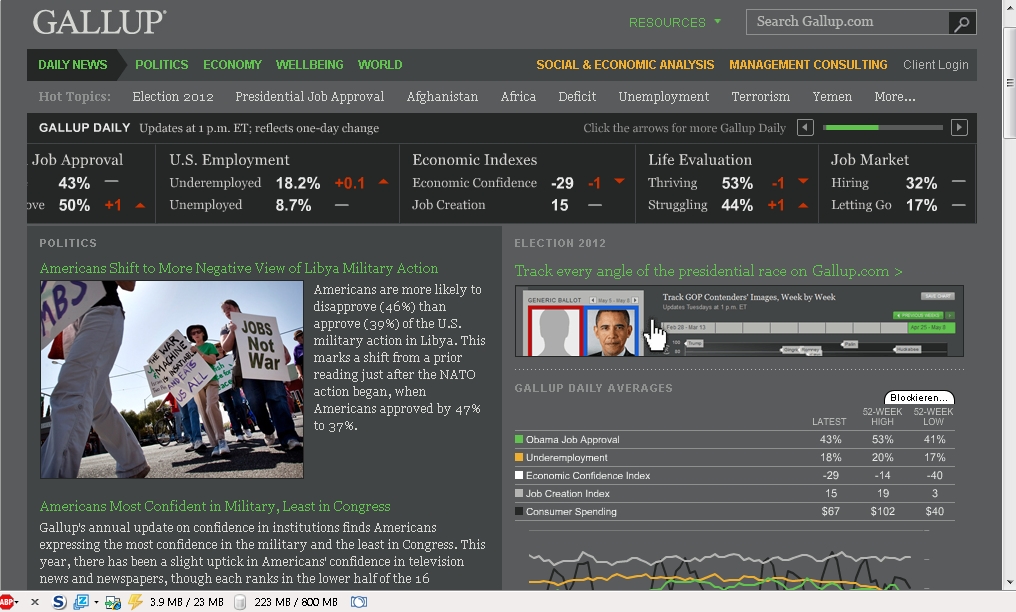The height and width of the screenshot is (612, 1016).
Task: Click the IE view status bar icon
Action: point(113,603)
